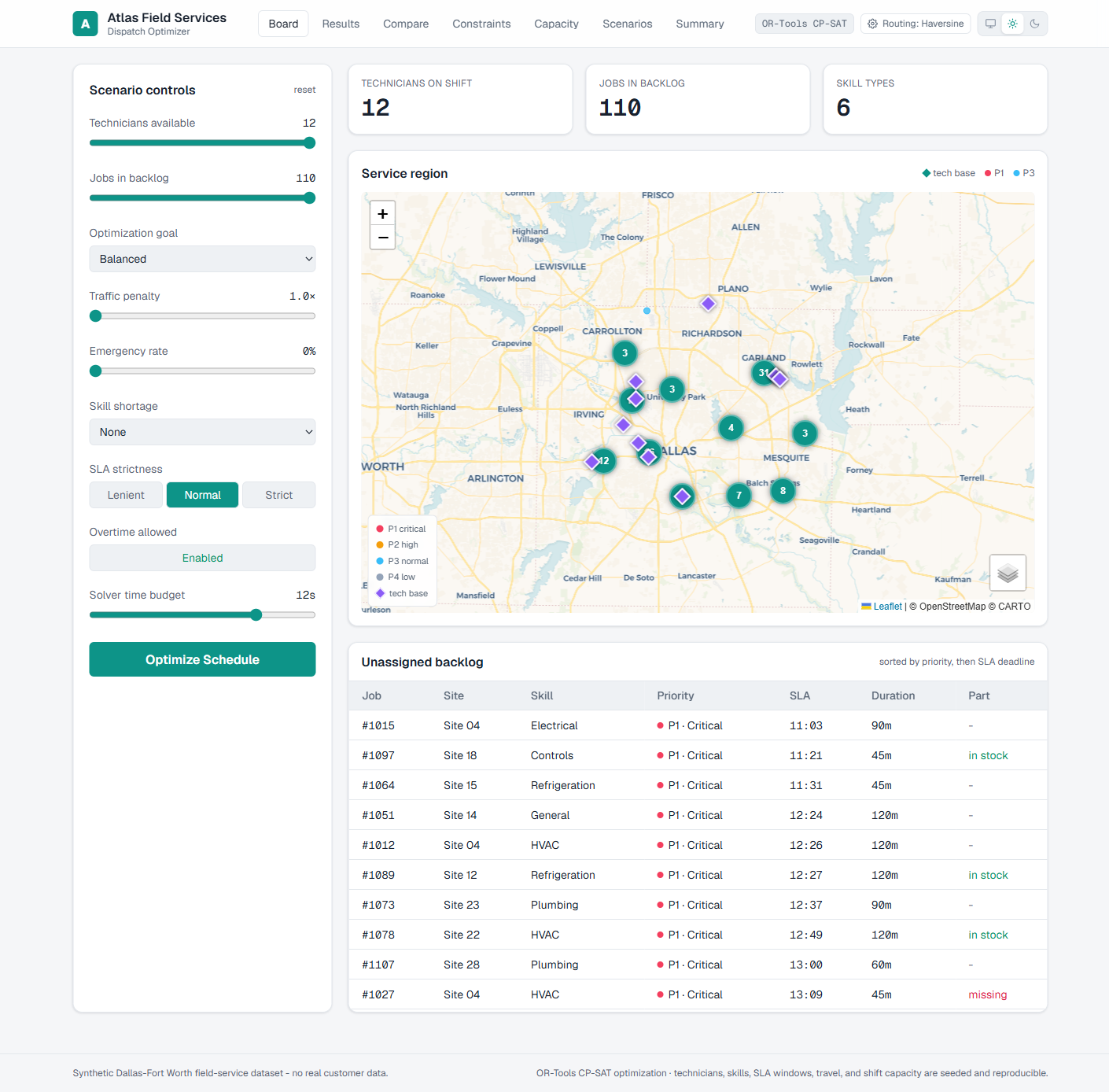Click the Atlas 'A' logo icon
Viewport: 1109px width, 1092px height.
tap(85, 24)
